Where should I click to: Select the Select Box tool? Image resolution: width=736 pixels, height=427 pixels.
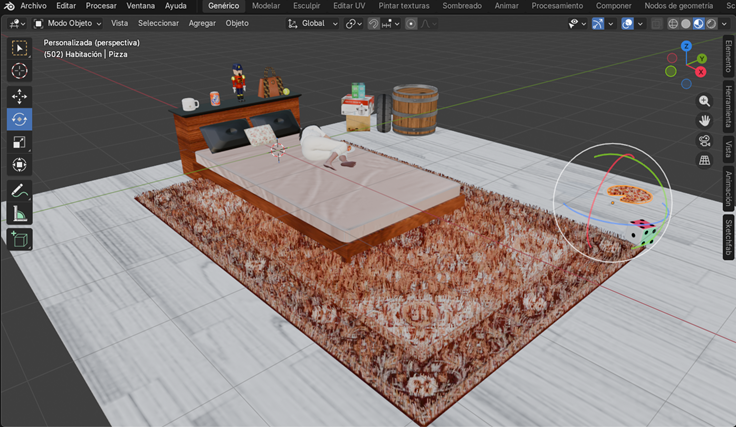tap(19, 48)
